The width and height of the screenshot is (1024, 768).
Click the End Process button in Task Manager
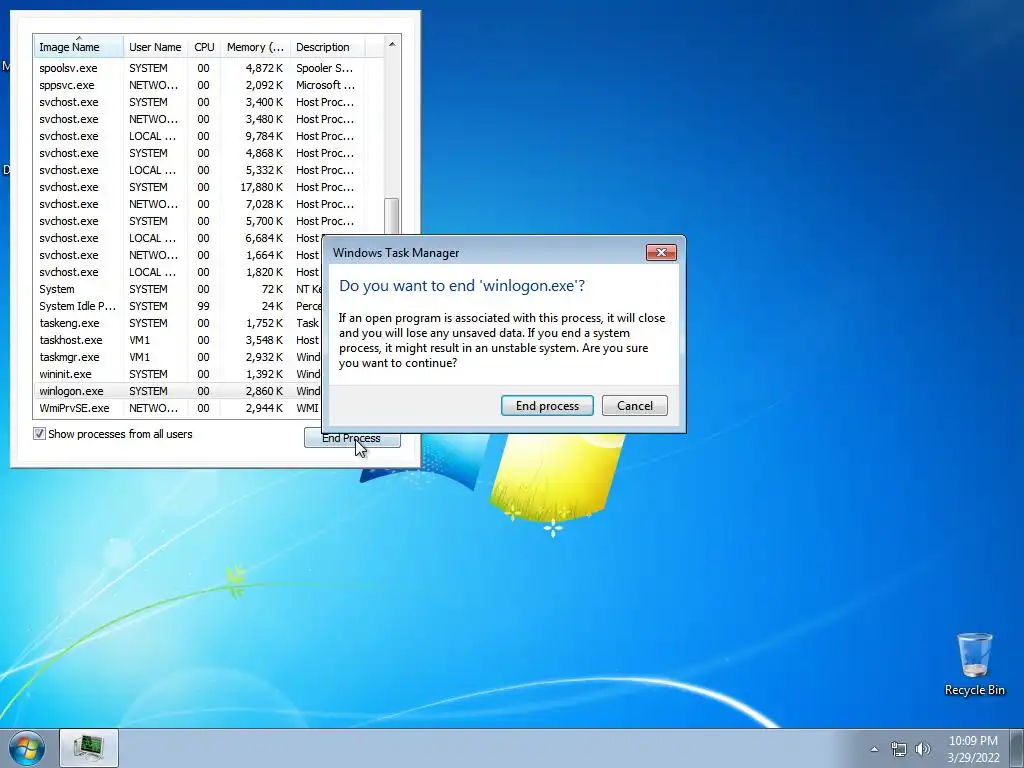point(352,438)
